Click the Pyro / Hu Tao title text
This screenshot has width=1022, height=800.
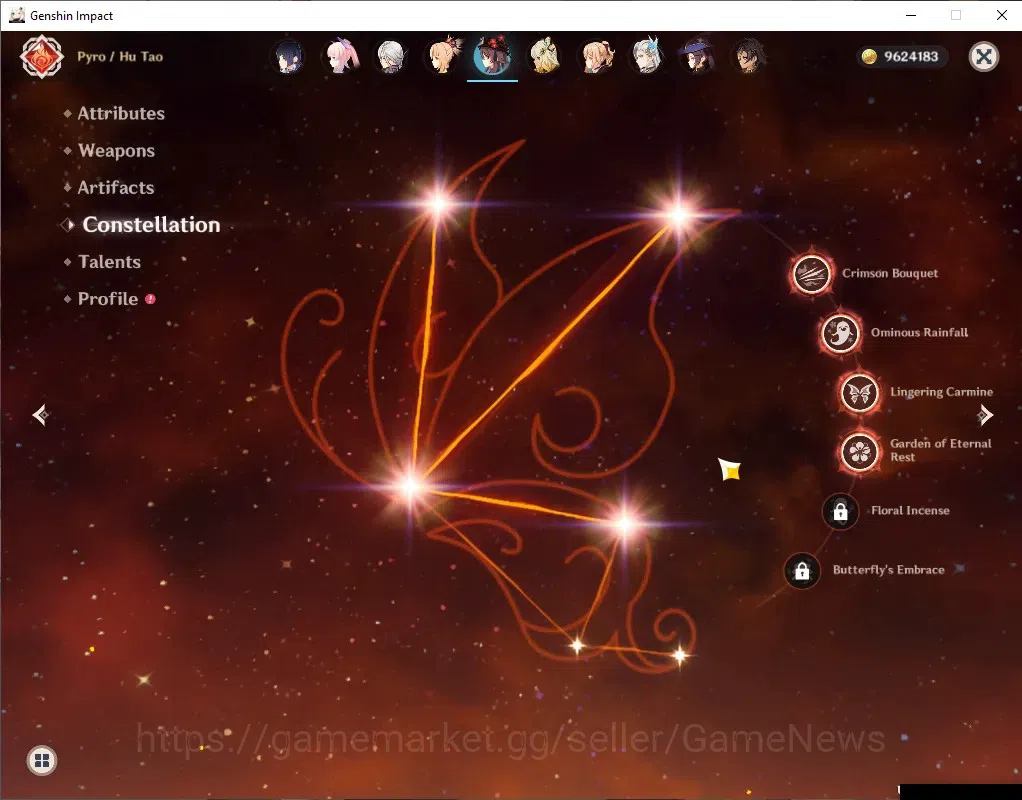120,57
